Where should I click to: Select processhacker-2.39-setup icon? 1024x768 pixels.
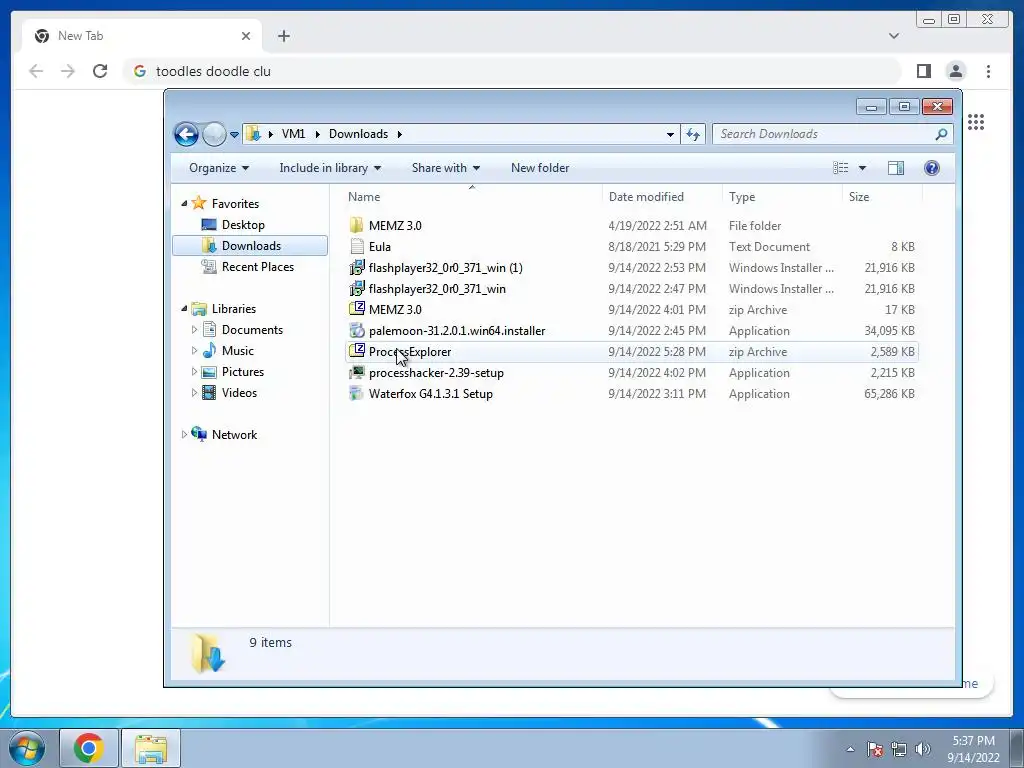pos(357,372)
